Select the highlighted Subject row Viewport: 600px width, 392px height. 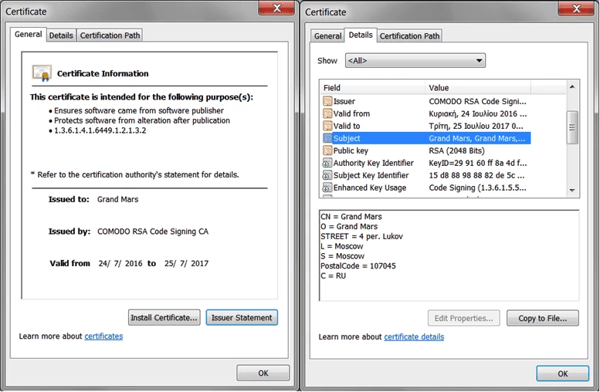[427, 138]
